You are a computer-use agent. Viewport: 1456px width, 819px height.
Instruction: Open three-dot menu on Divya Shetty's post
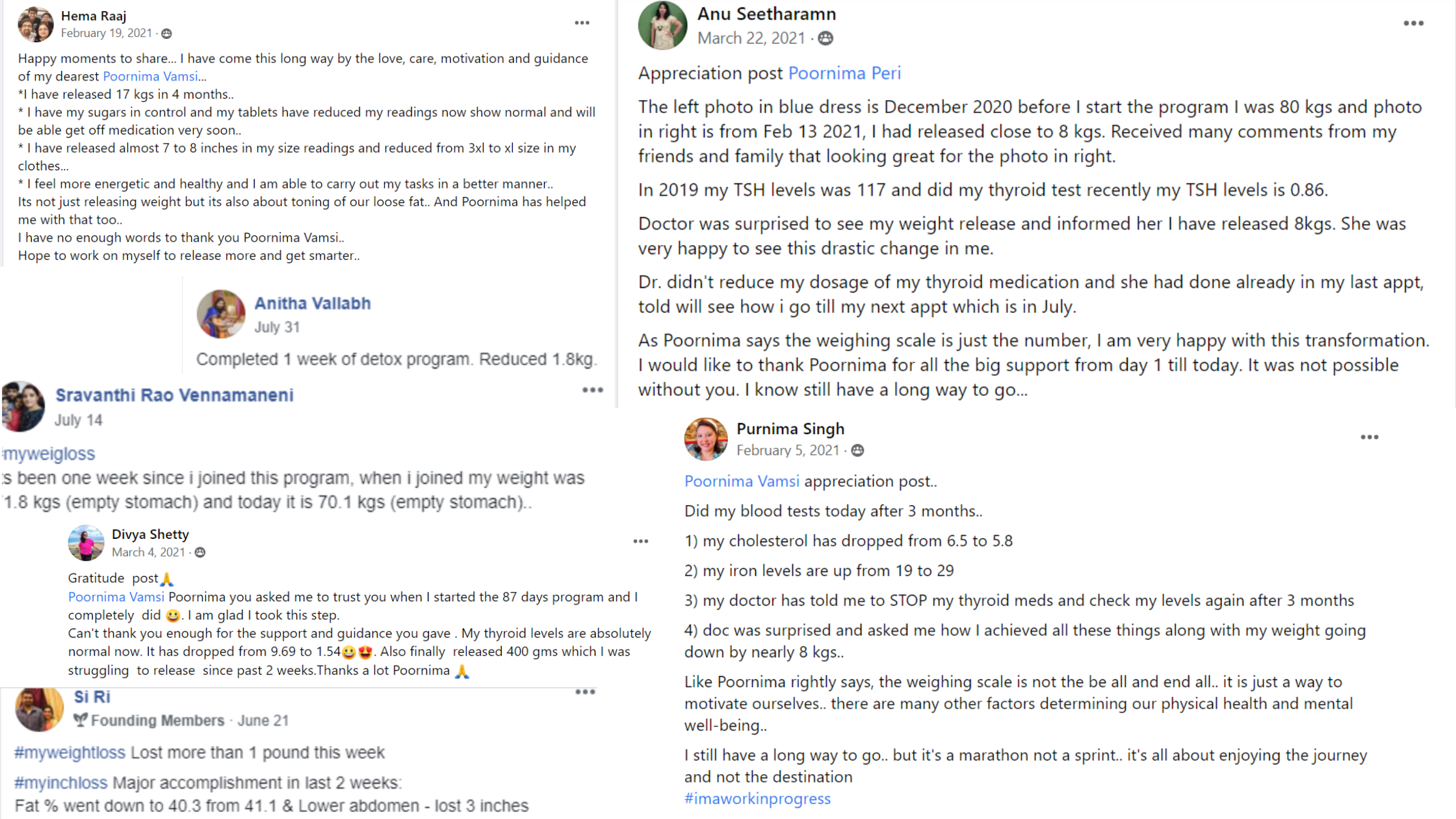(641, 541)
